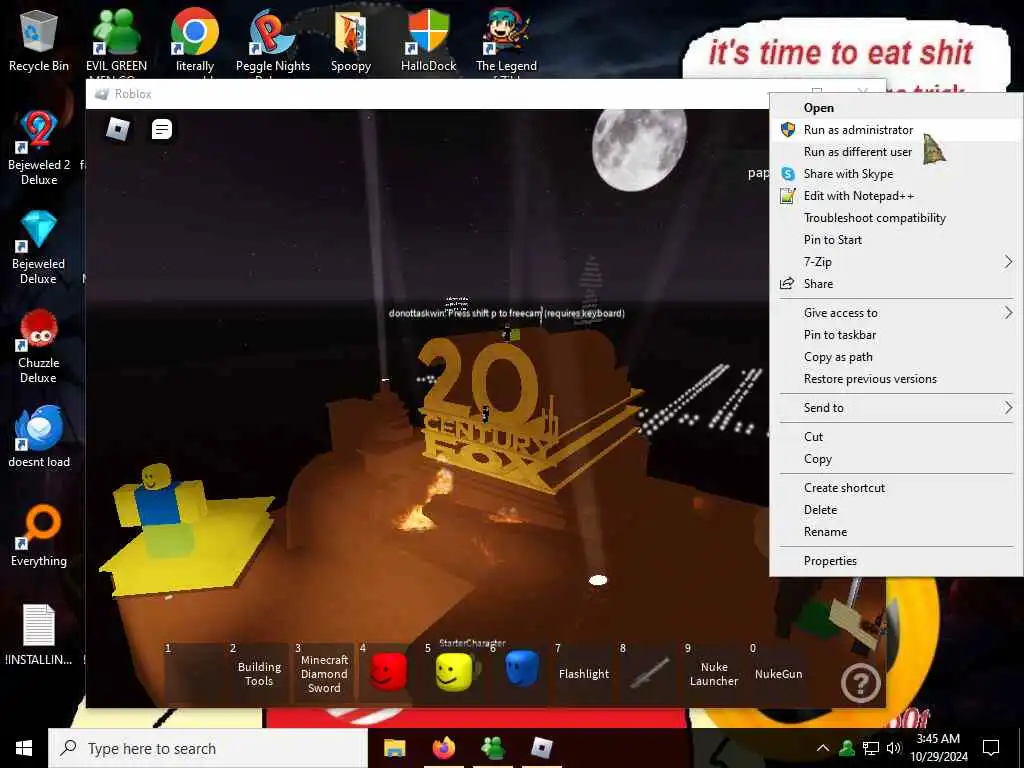The image size is (1024, 768).
Task: Select the Spoopy folder icon
Action: tap(351, 41)
